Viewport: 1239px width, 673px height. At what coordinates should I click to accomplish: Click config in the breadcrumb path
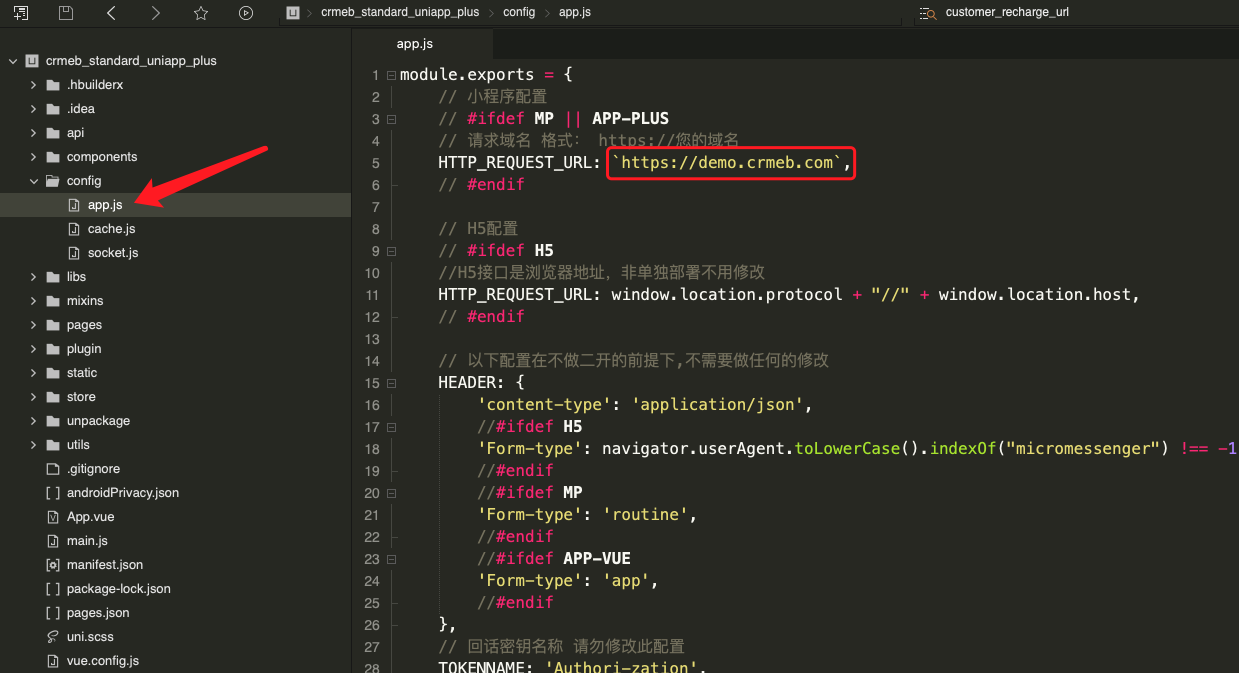coord(519,12)
